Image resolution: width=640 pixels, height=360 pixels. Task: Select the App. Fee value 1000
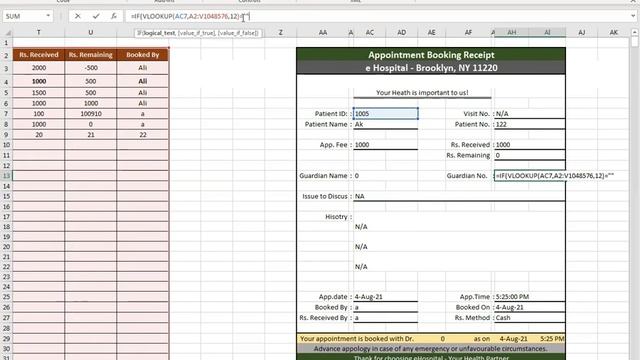click(x=386, y=145)
